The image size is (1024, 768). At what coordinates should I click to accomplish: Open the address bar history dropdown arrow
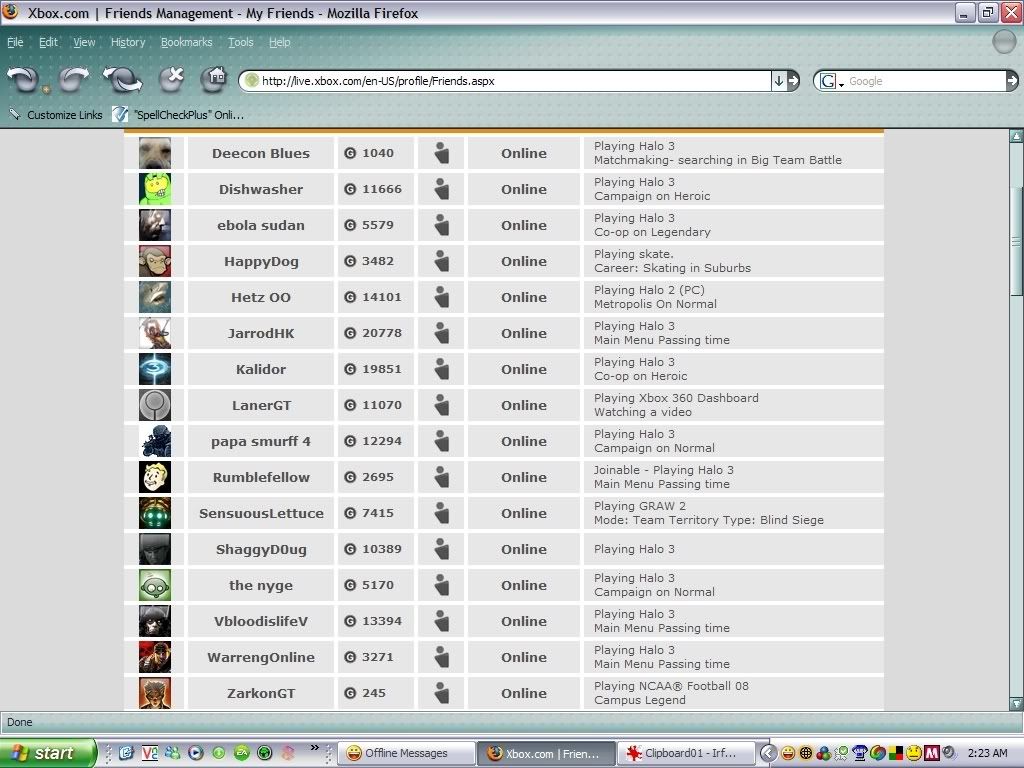(778, 81)
